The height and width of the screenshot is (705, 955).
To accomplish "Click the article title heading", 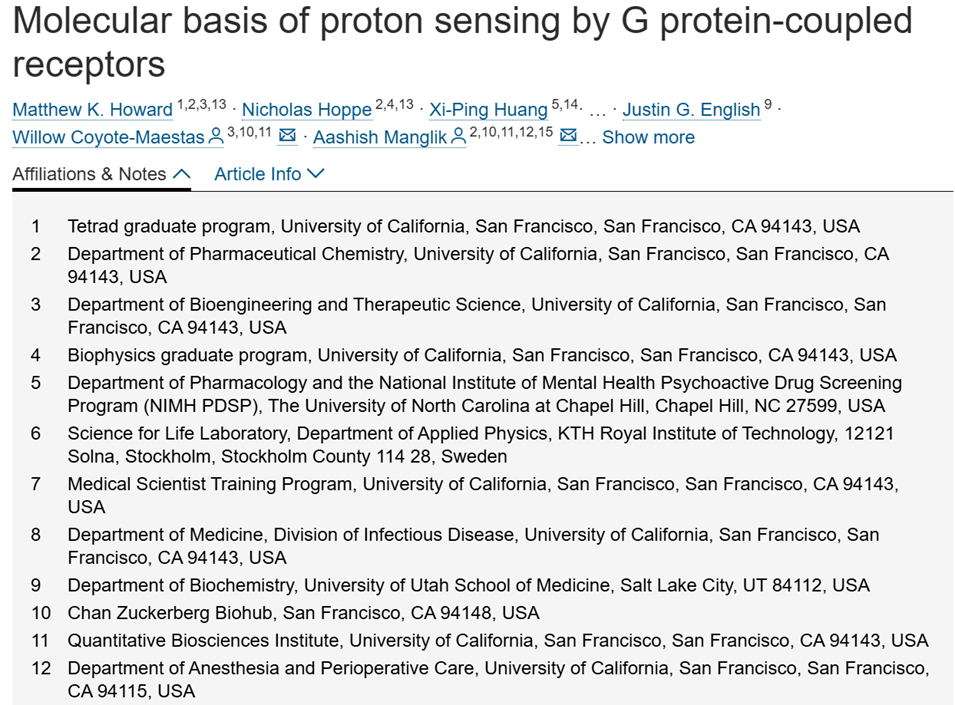I will (462, 42).
